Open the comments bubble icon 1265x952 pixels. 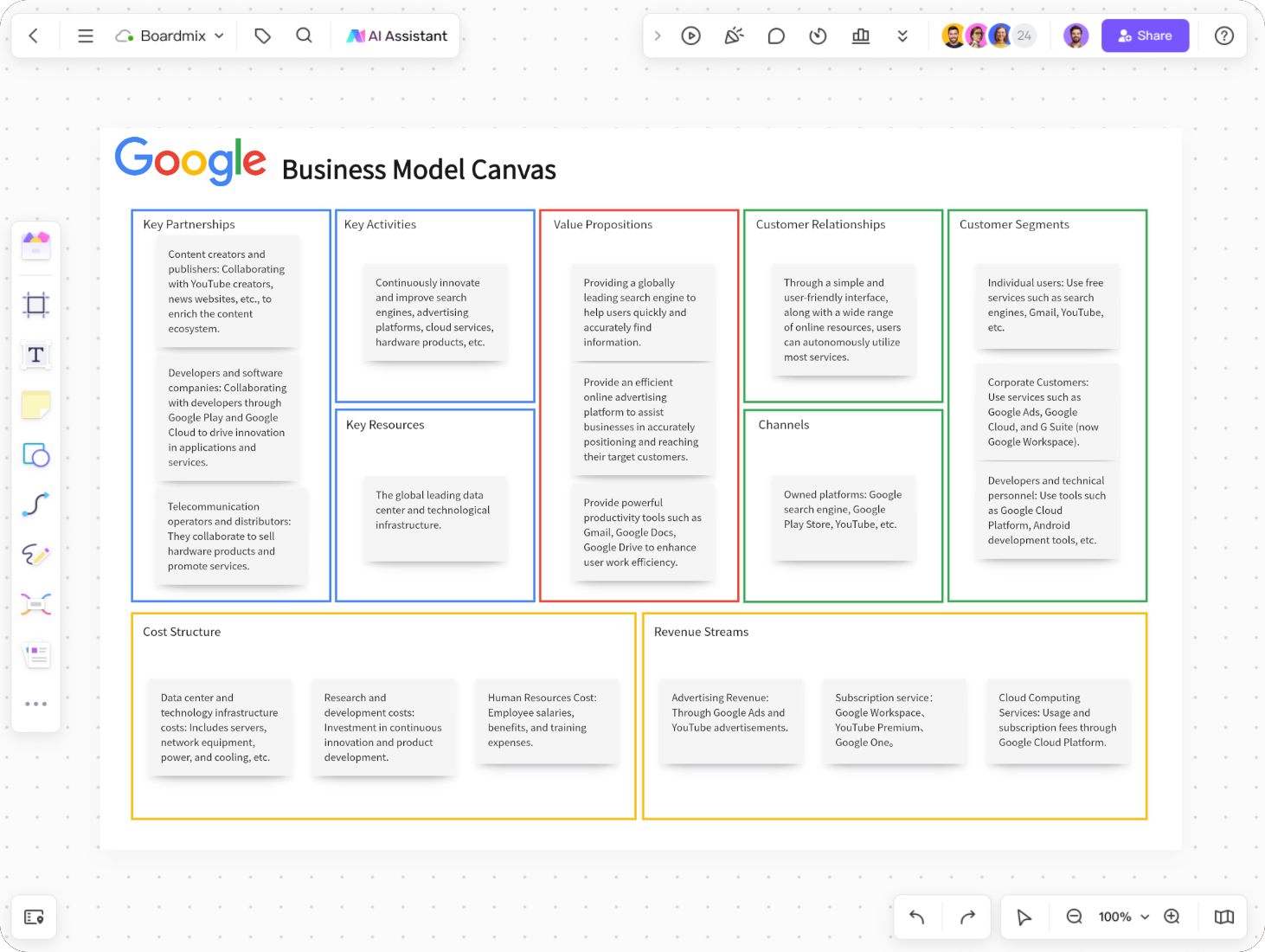(x=776, y=35)
